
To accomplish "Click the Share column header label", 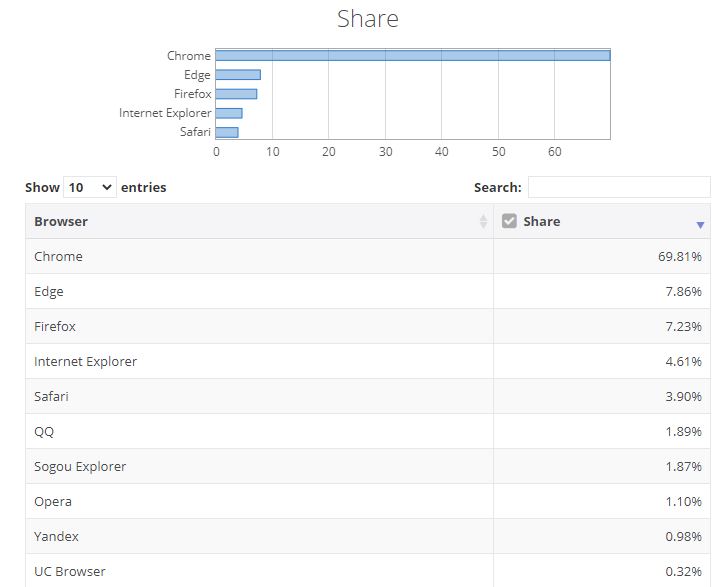I will click(541, 221).
